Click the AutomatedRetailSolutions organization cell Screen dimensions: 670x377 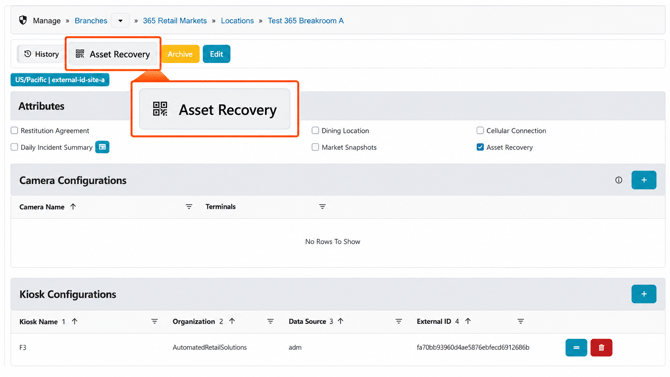point(210,348)
